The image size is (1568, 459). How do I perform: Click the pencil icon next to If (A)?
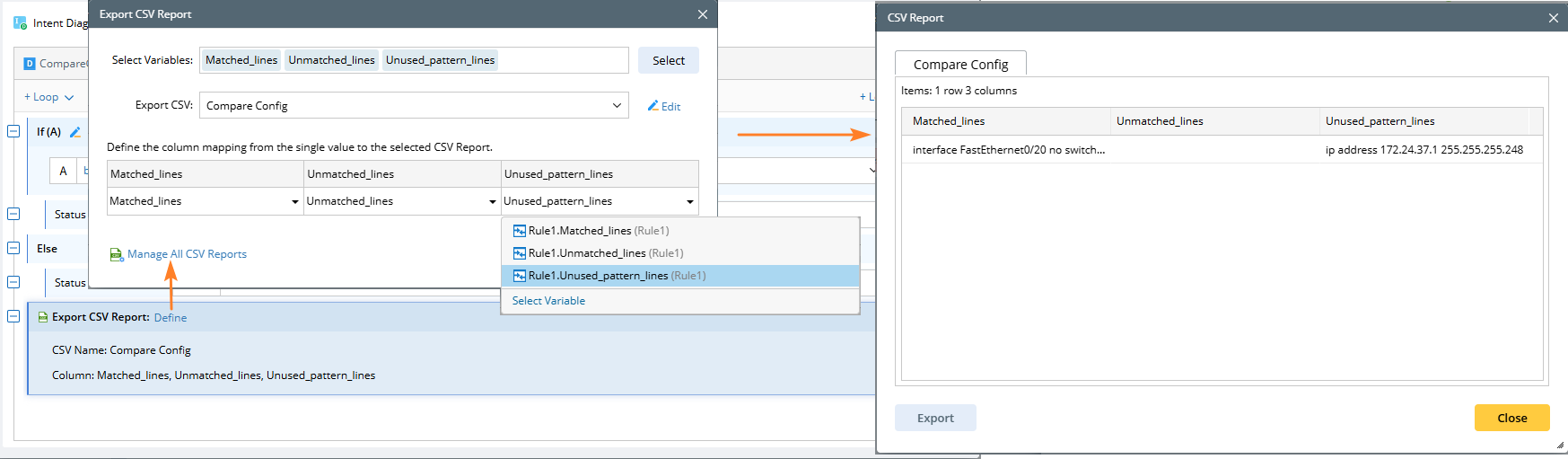(75, 132)
